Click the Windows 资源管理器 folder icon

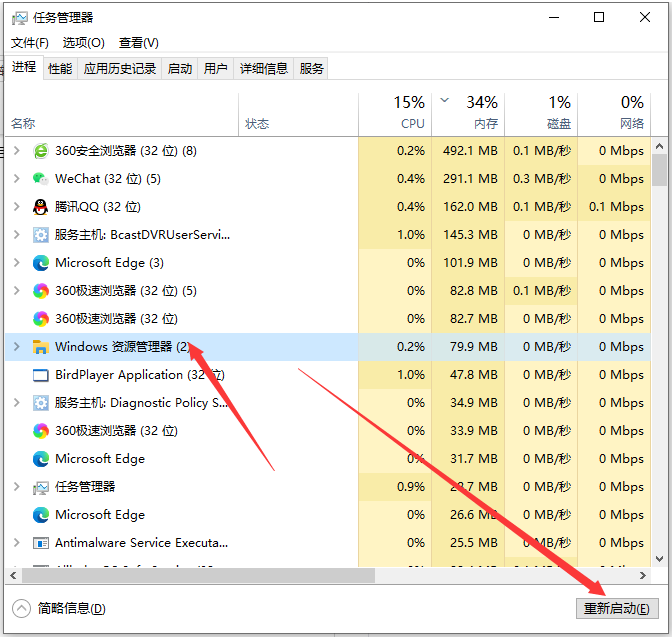[41, 347]
